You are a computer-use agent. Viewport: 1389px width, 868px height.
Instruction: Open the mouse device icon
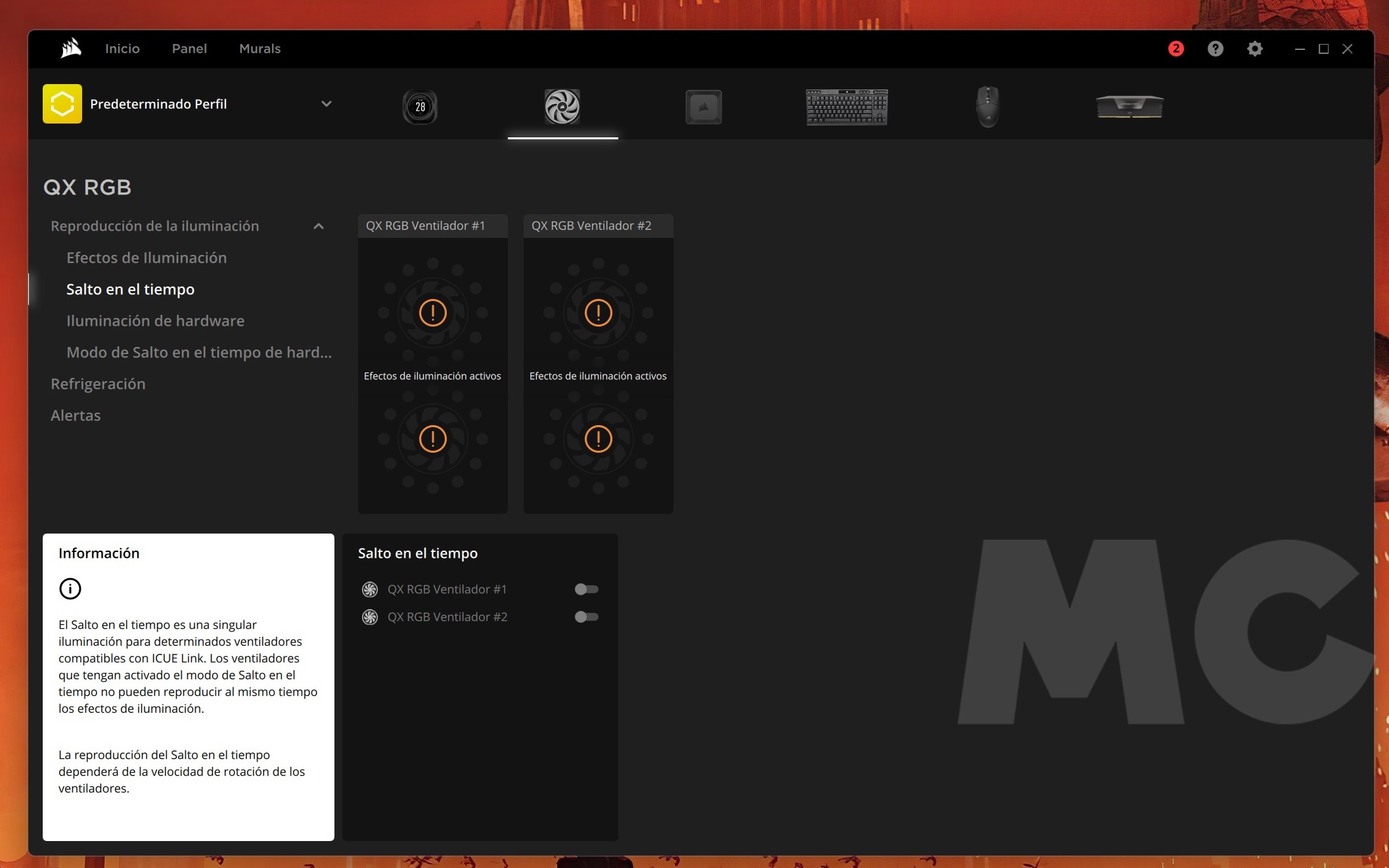click(987, 106)
